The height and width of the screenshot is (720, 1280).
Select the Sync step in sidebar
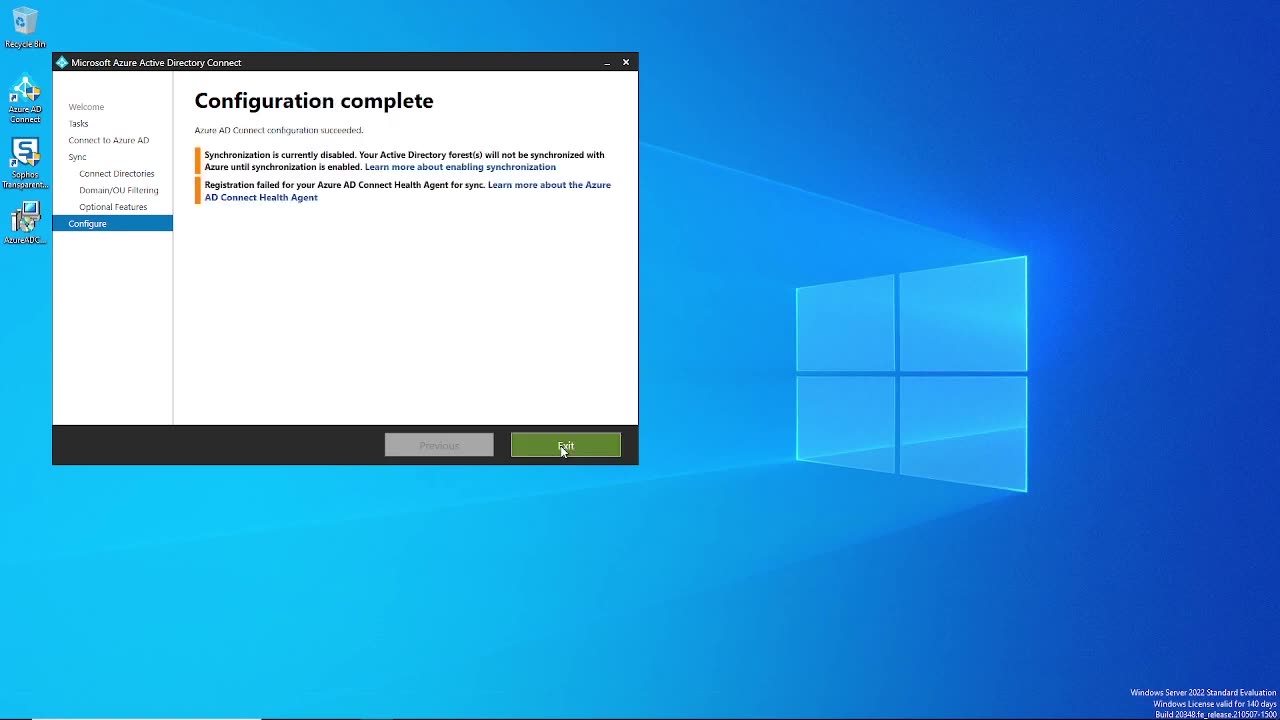[77, 157]
